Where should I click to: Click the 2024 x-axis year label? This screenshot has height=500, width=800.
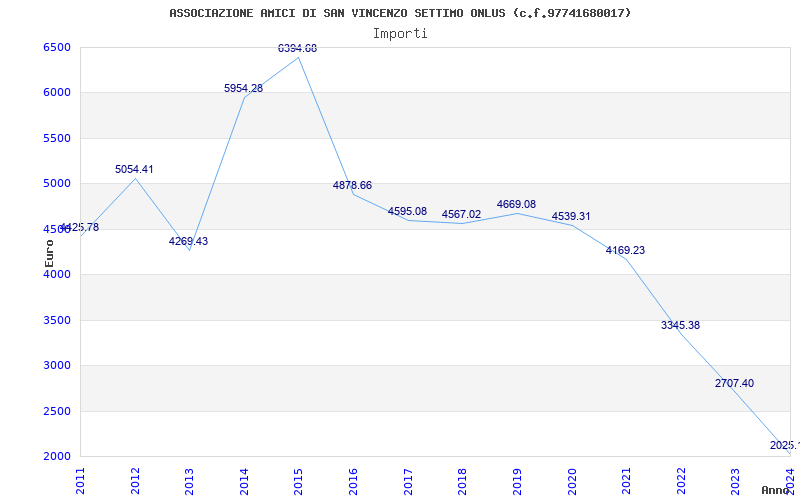point(790,481)
